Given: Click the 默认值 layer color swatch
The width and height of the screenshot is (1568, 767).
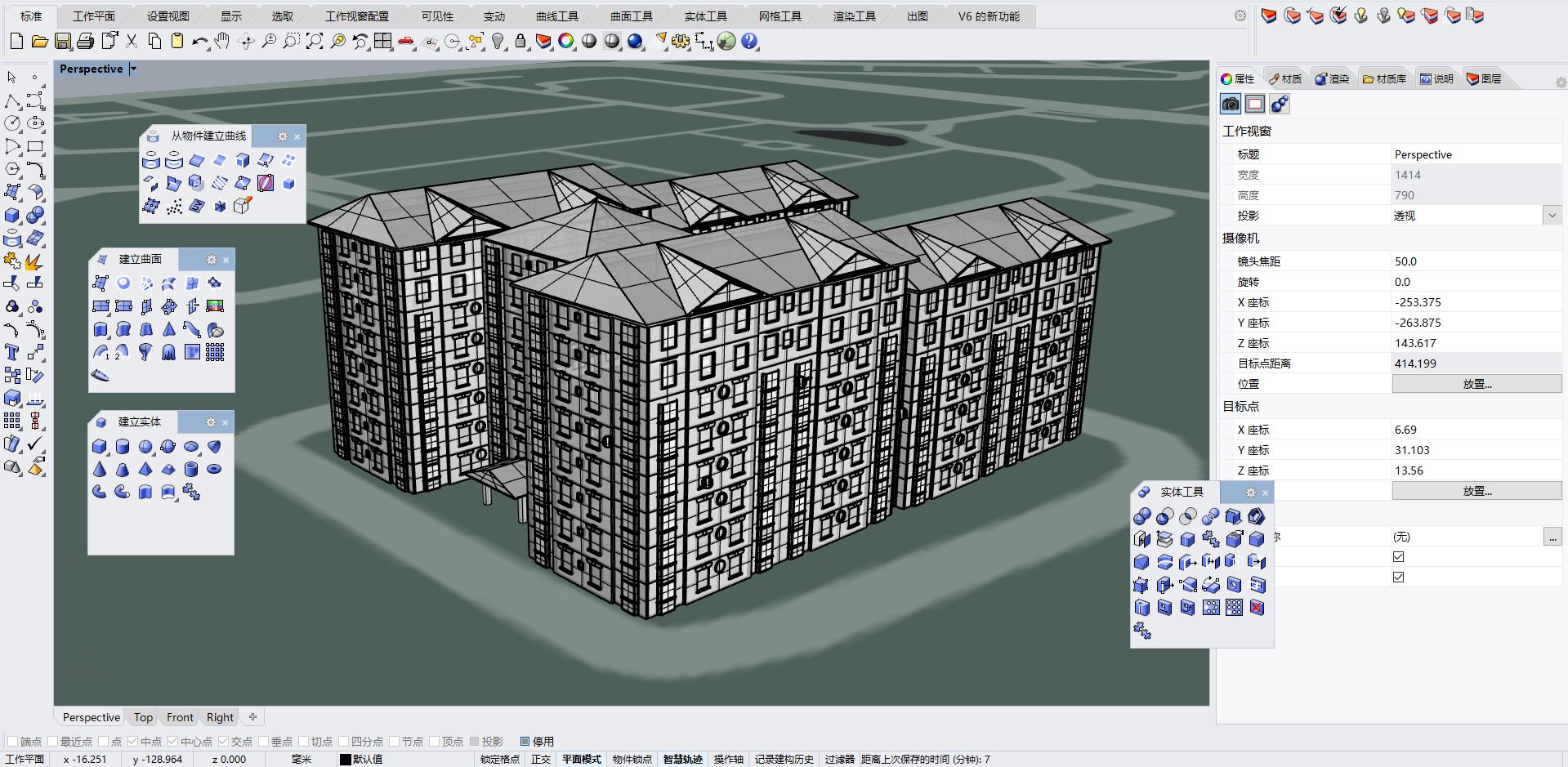Looking at the screenshot, I should click(346, 759).
